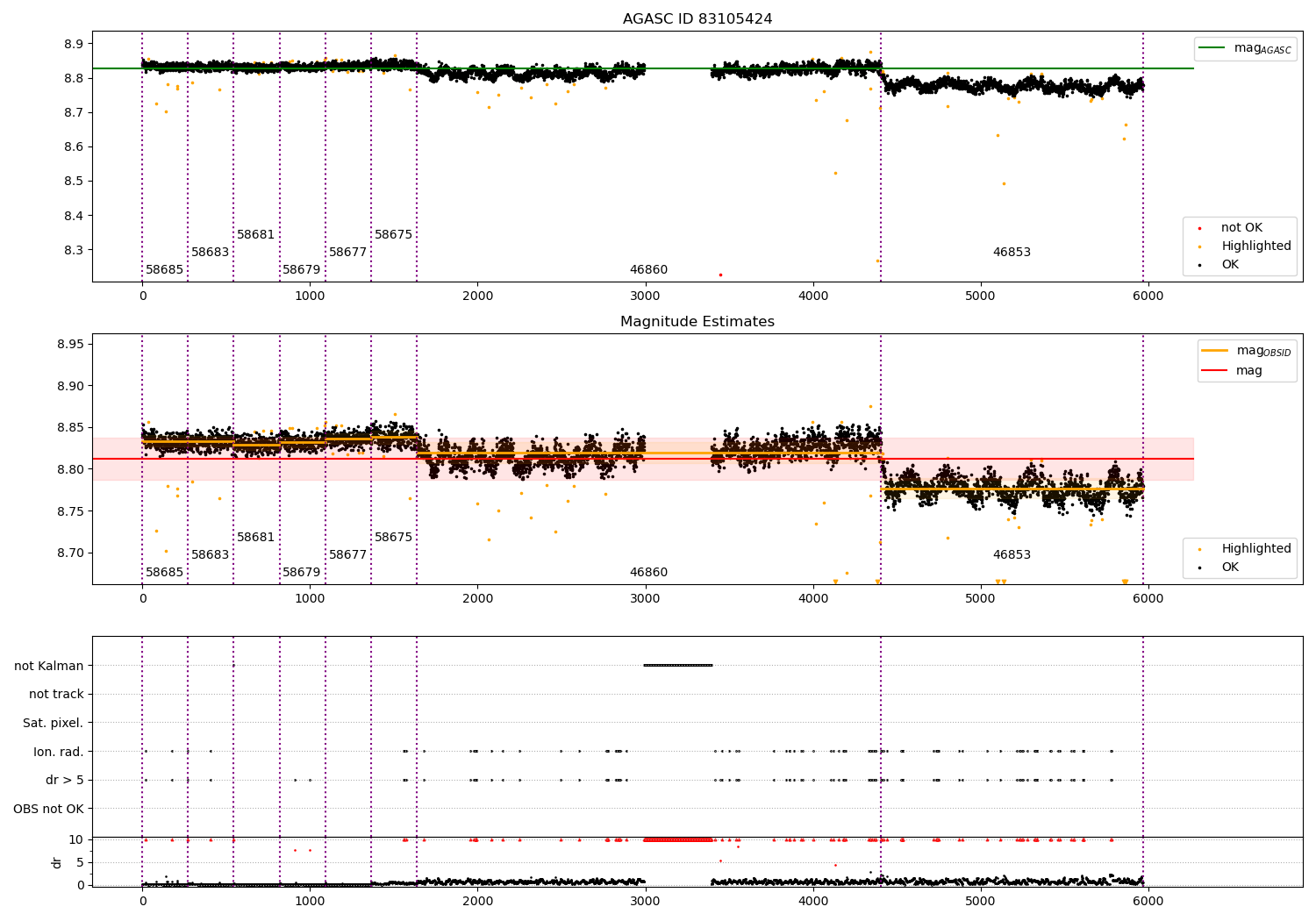The width and height of the screenshot is (1316, 921).
Task: Click obsid label 58683 in Magnitude Estimates plot
Action: [211, 555]
